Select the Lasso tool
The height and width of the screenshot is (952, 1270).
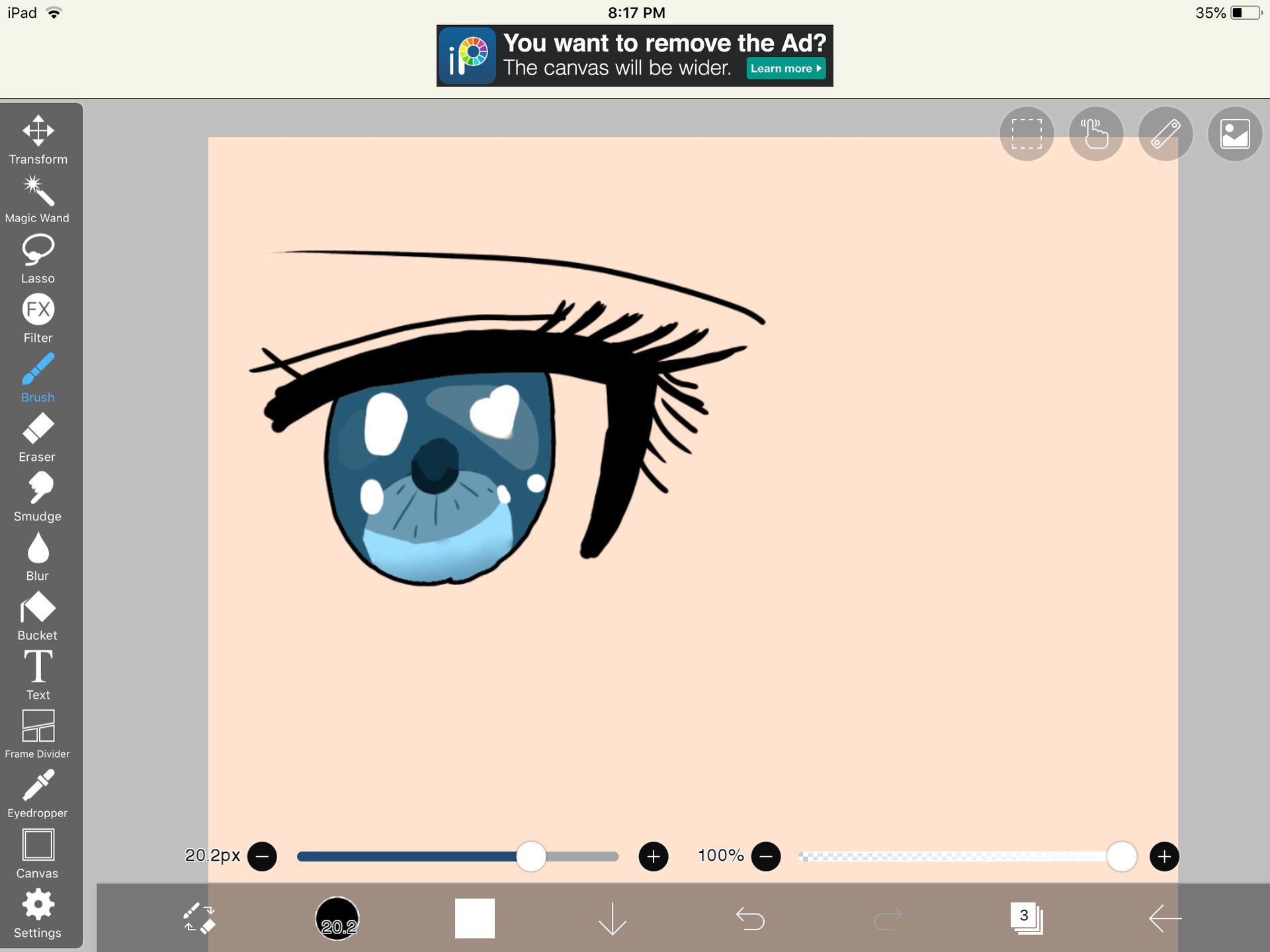[x=38, y=258]
